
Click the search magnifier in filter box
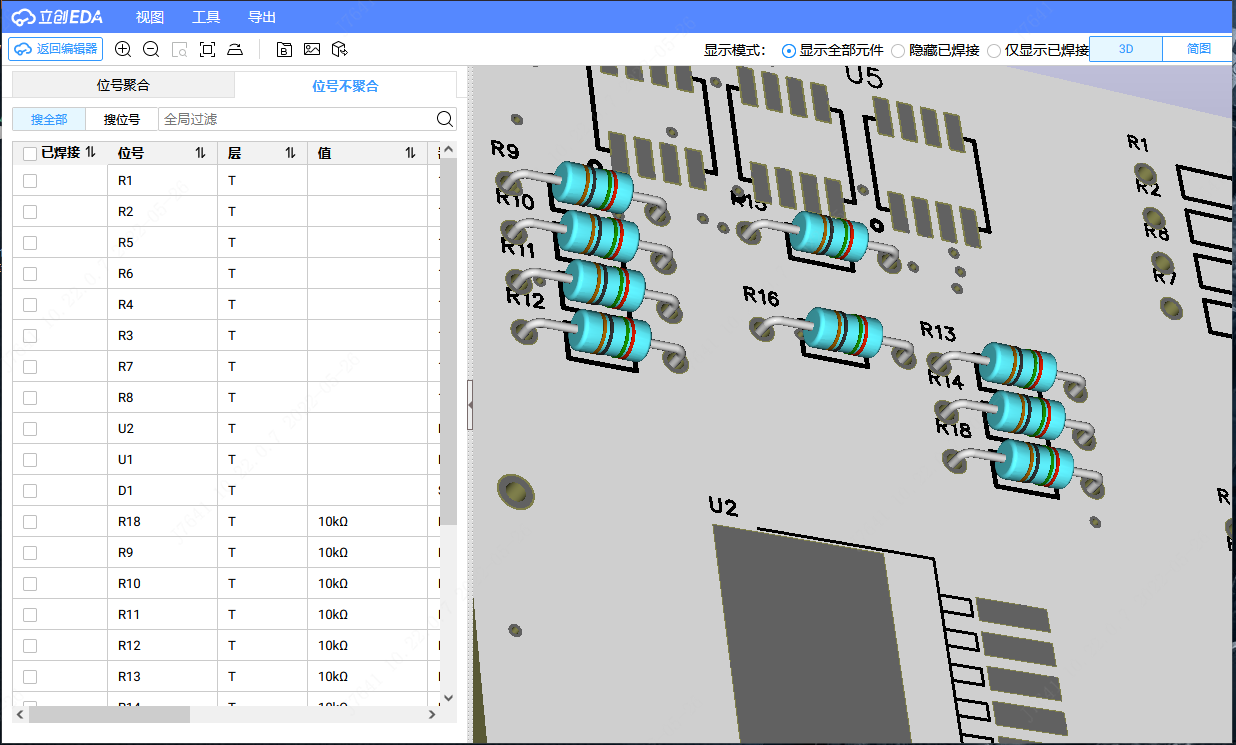(445, 120)
